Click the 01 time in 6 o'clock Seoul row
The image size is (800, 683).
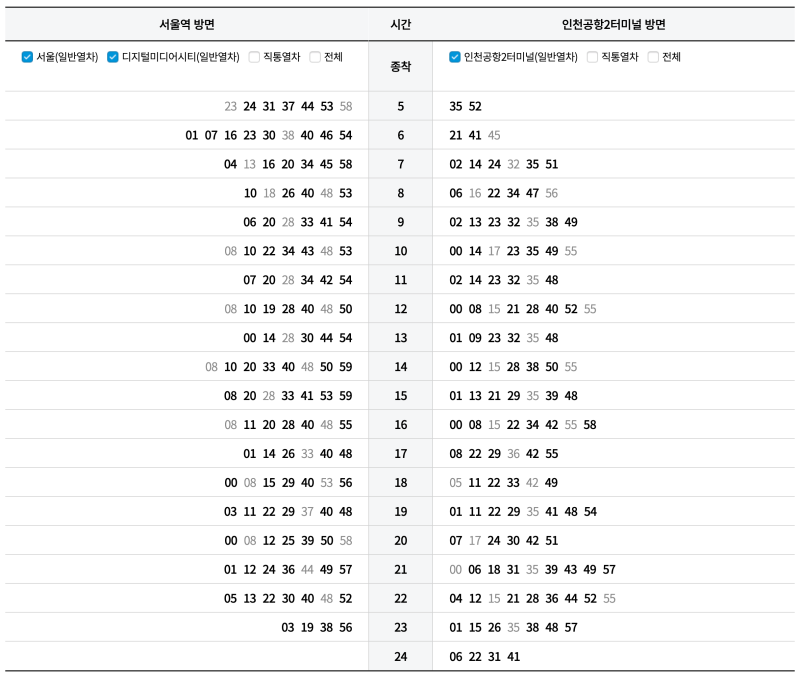click(192, 135)
